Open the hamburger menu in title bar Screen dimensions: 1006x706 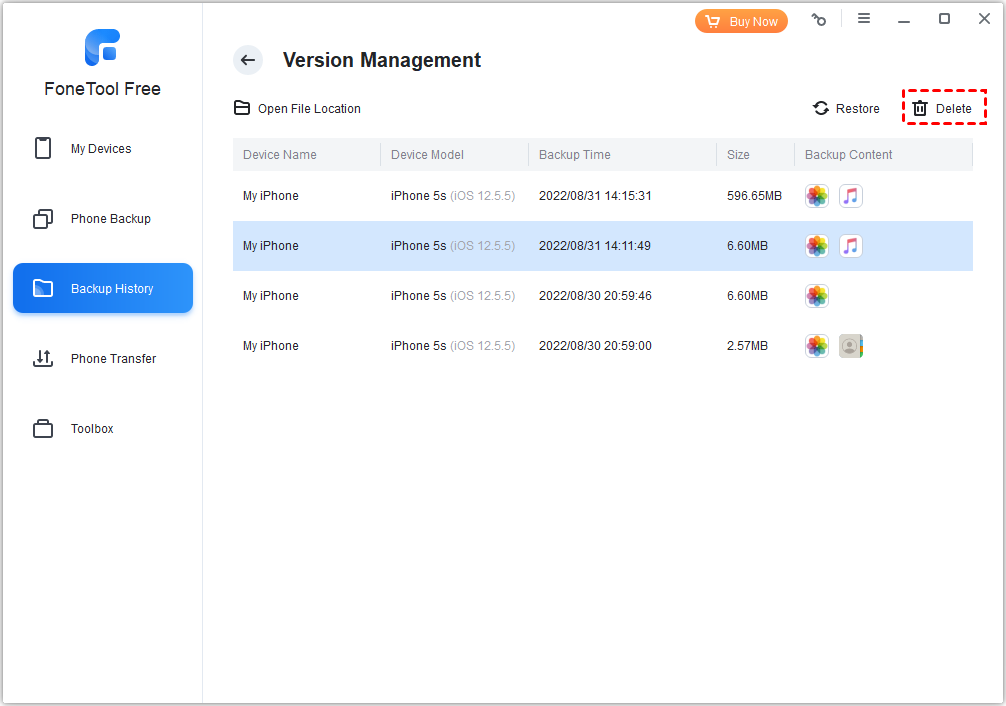point(864,19)
